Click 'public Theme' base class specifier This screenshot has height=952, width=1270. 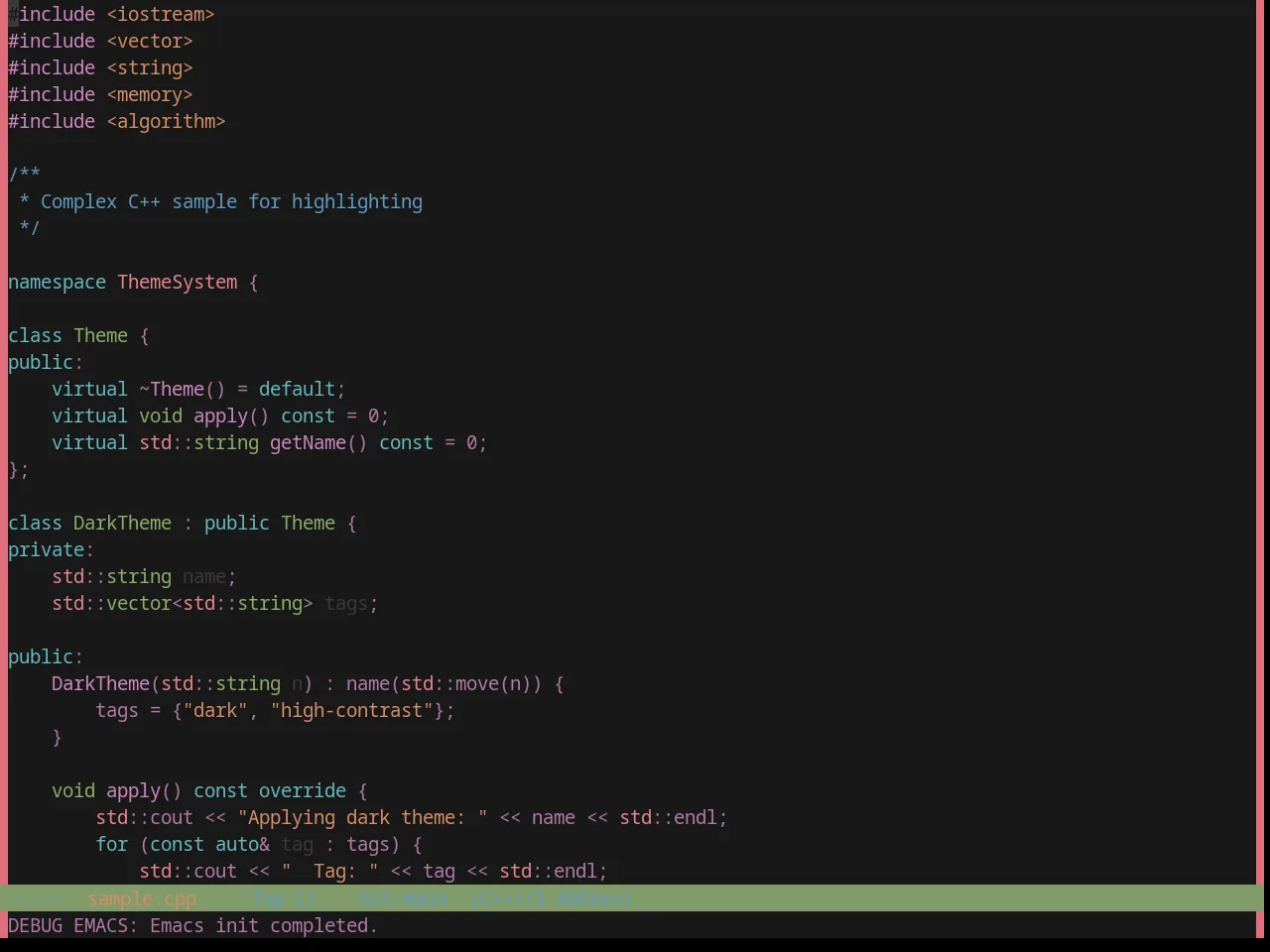point(270,523)
